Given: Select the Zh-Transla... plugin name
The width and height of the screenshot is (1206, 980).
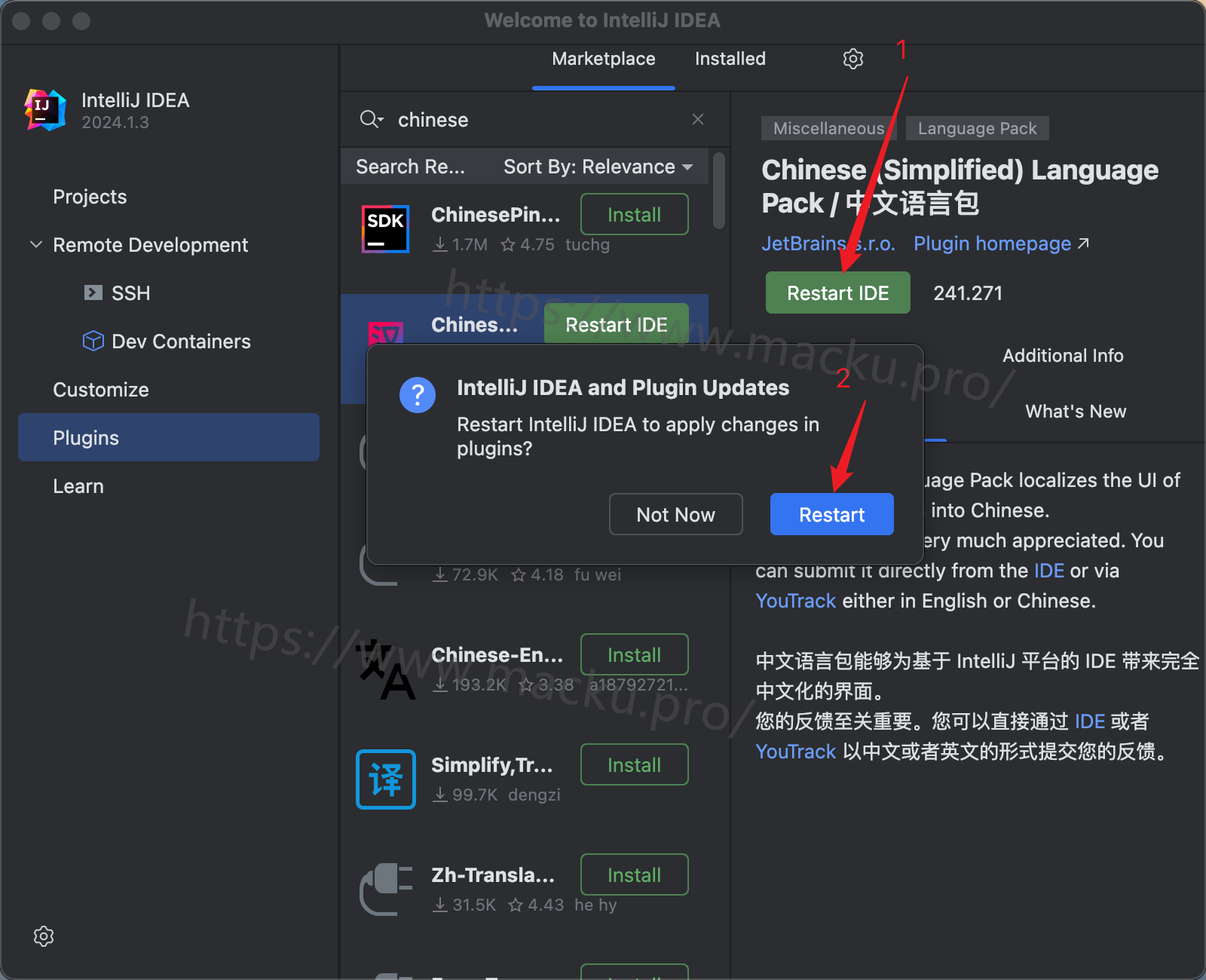Looking at the screenshot, I should pos(492,875).
